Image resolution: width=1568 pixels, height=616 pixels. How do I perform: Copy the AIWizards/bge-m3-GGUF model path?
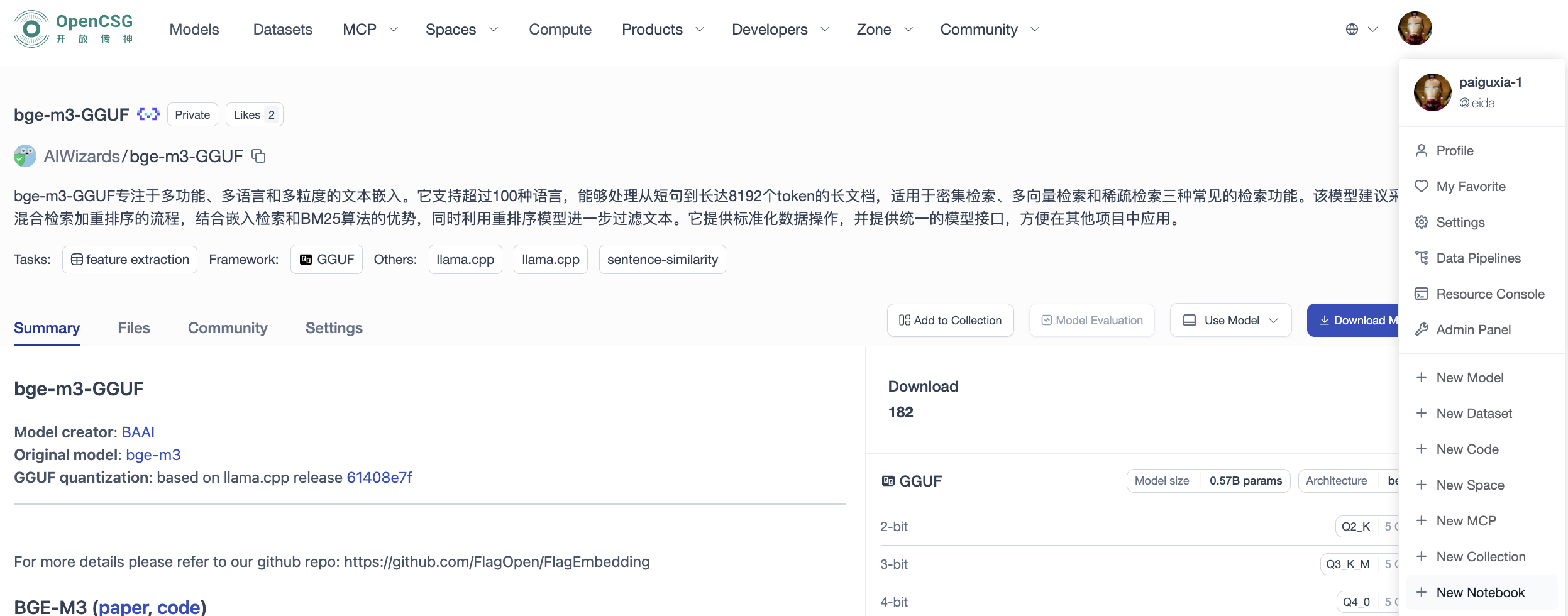click(x=258, y=156)
